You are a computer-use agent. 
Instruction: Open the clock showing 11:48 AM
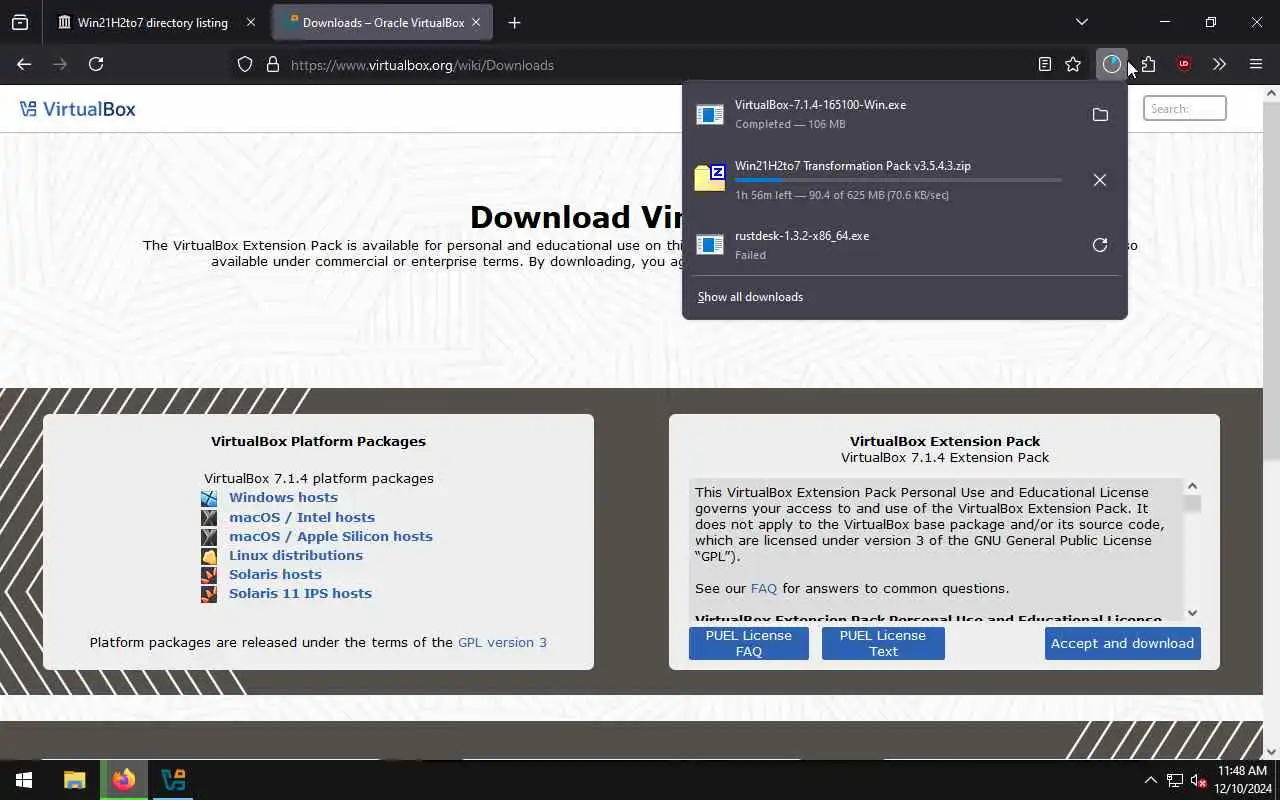[1241, 780]
